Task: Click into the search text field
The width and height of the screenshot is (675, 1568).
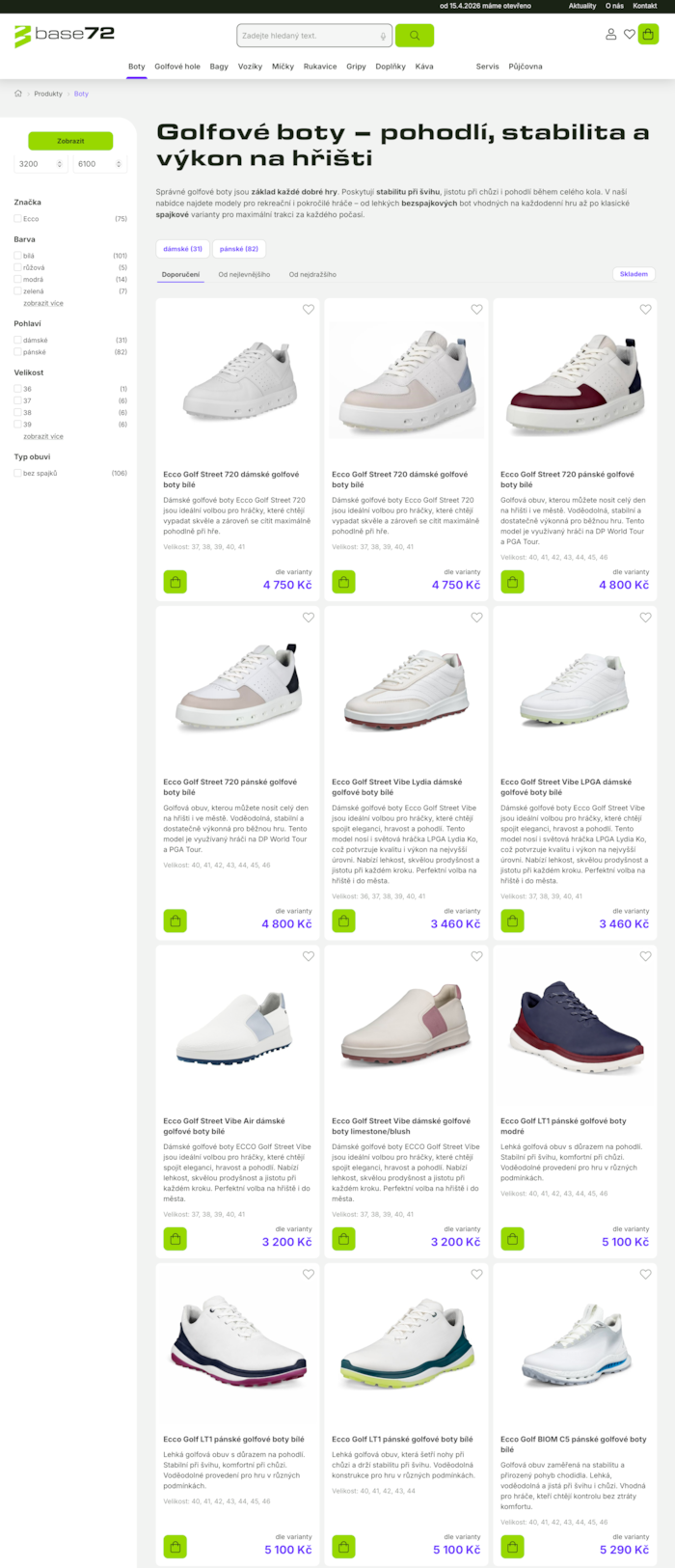Action: [307, 36]
